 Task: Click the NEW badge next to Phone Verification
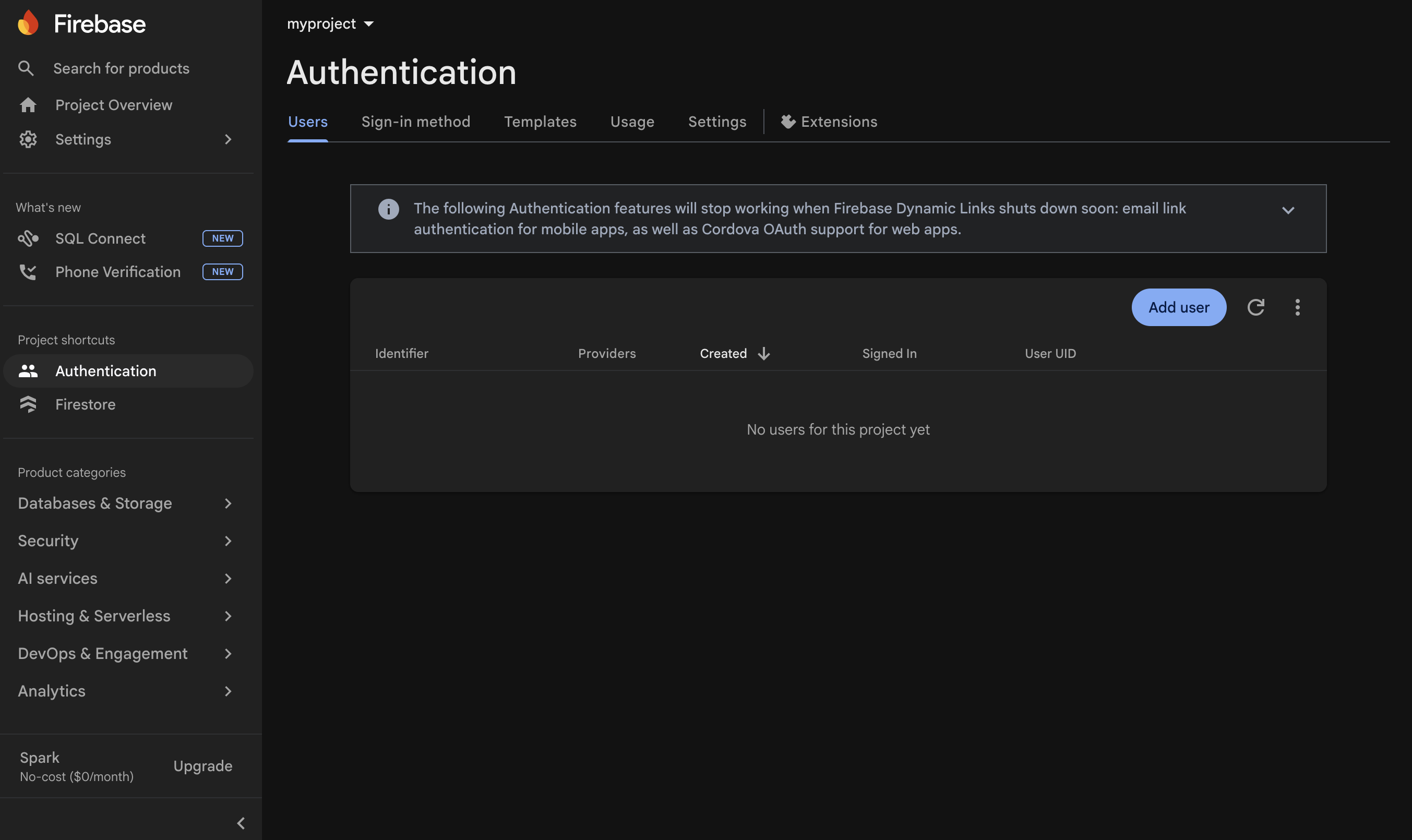coord(222,272)
